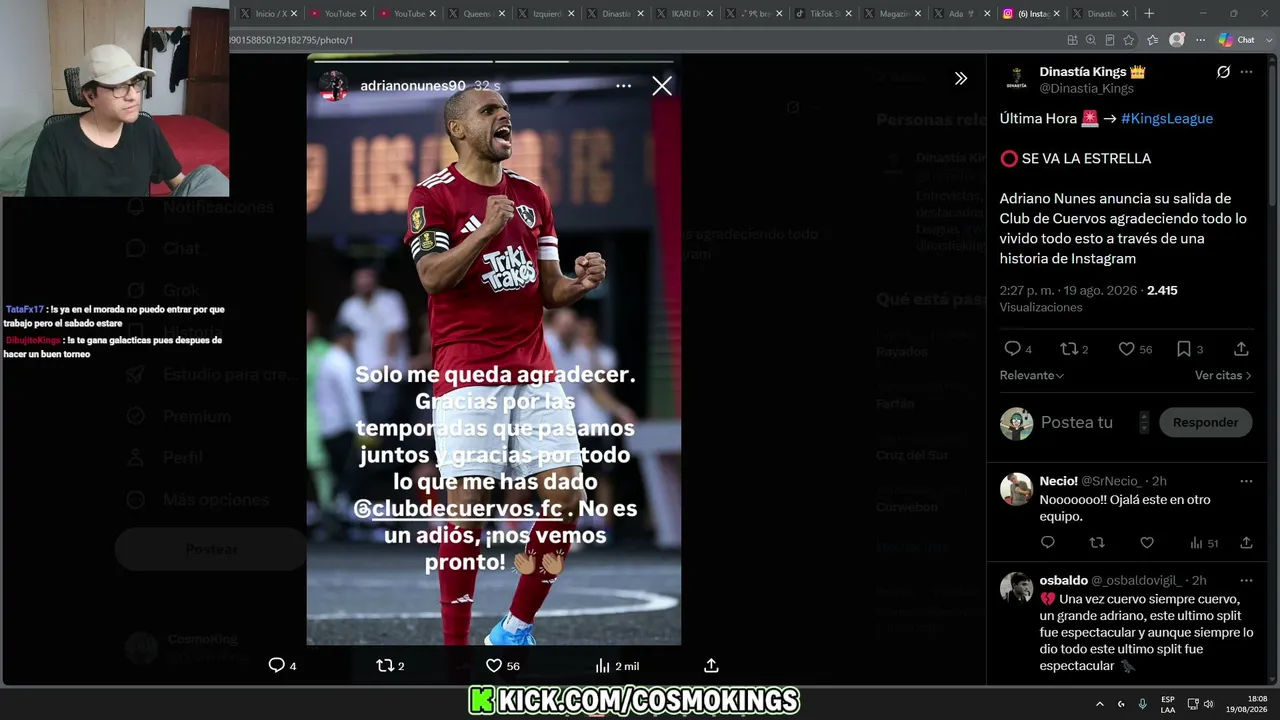Viewport: 1280px width, 720px height.
Task: Click the X inside the story image
Action: (662, 86)
